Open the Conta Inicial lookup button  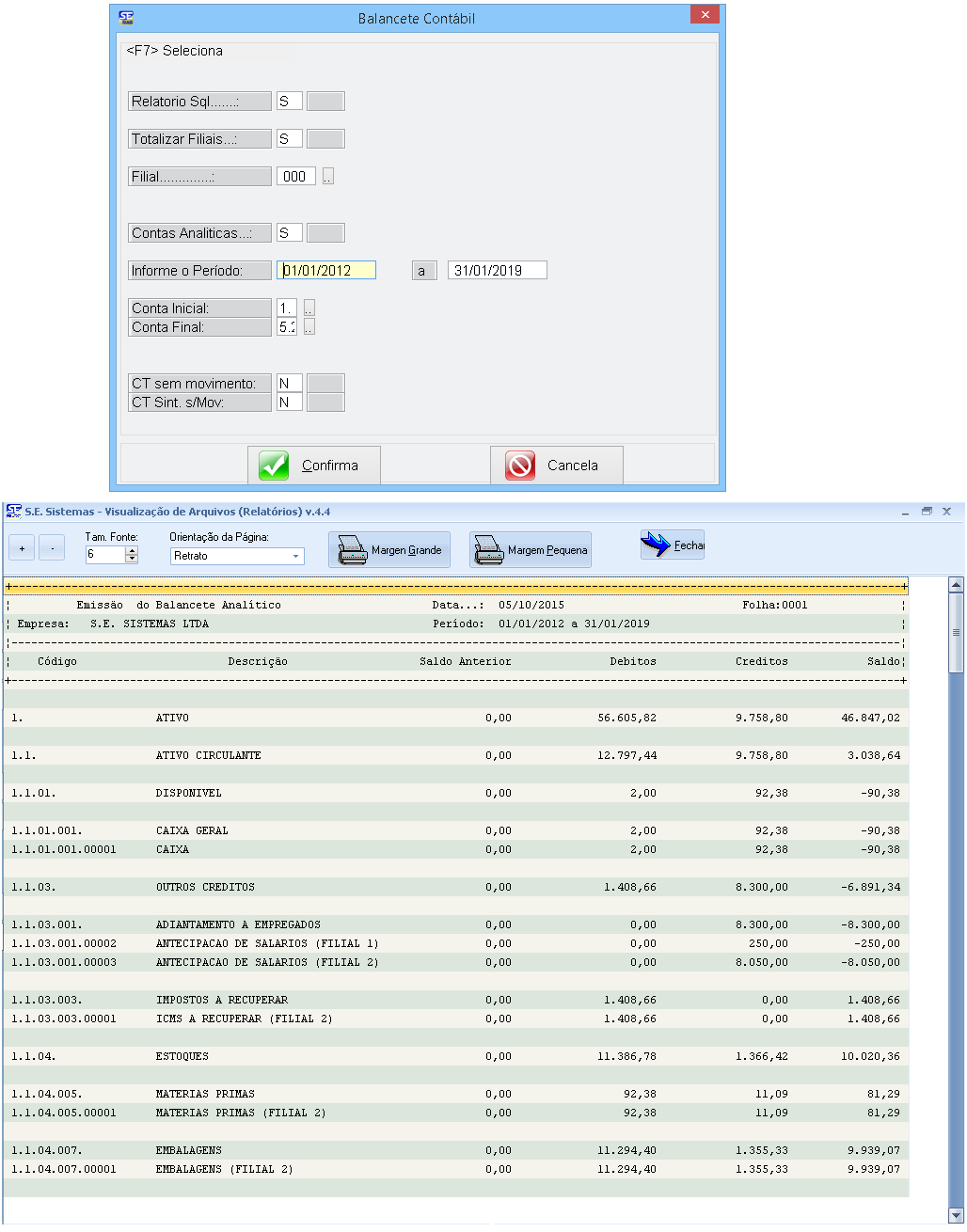(309, 308)
